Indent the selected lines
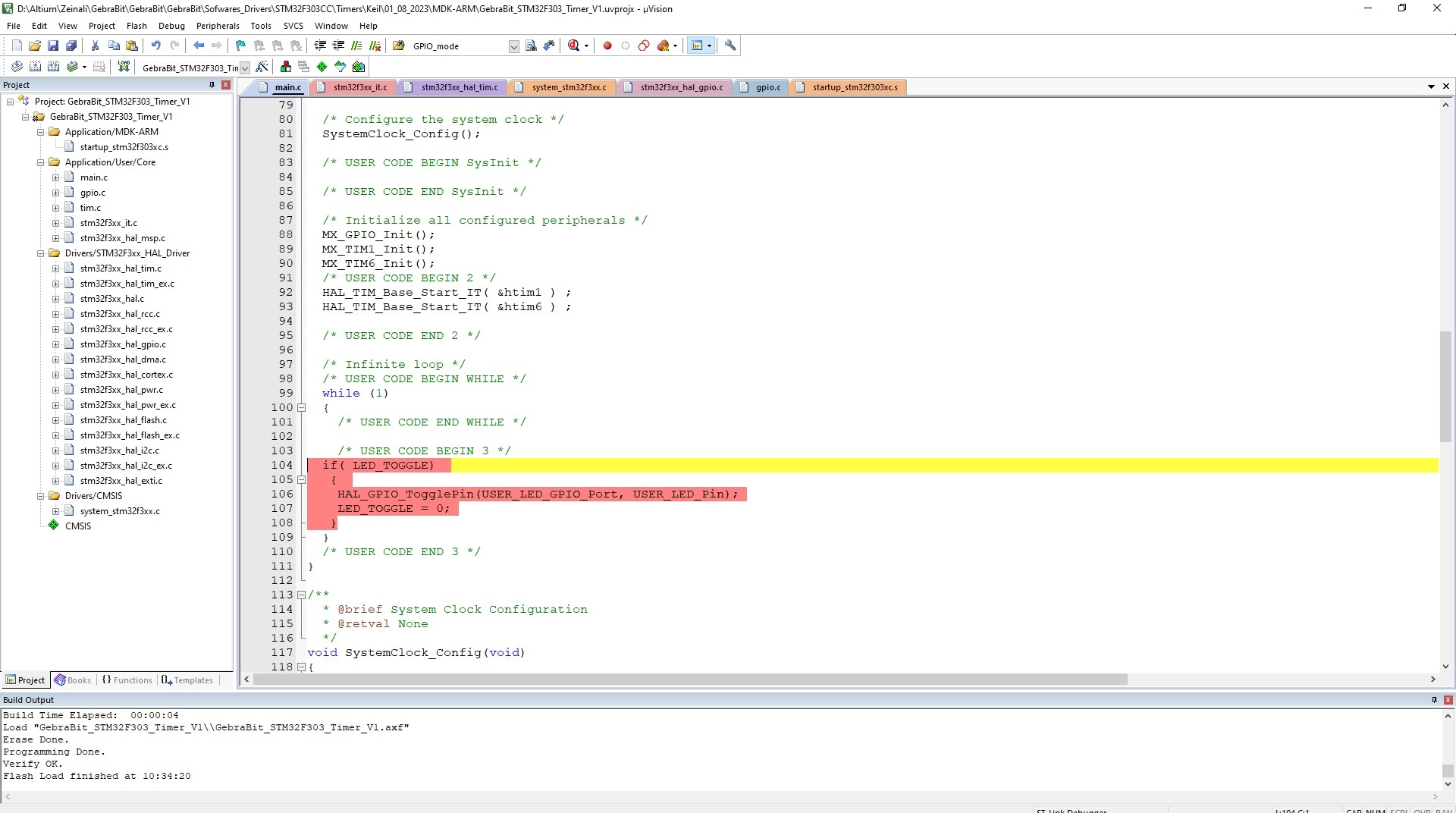The height and width of the screenshot is (813, 1456). click(320, 46)
